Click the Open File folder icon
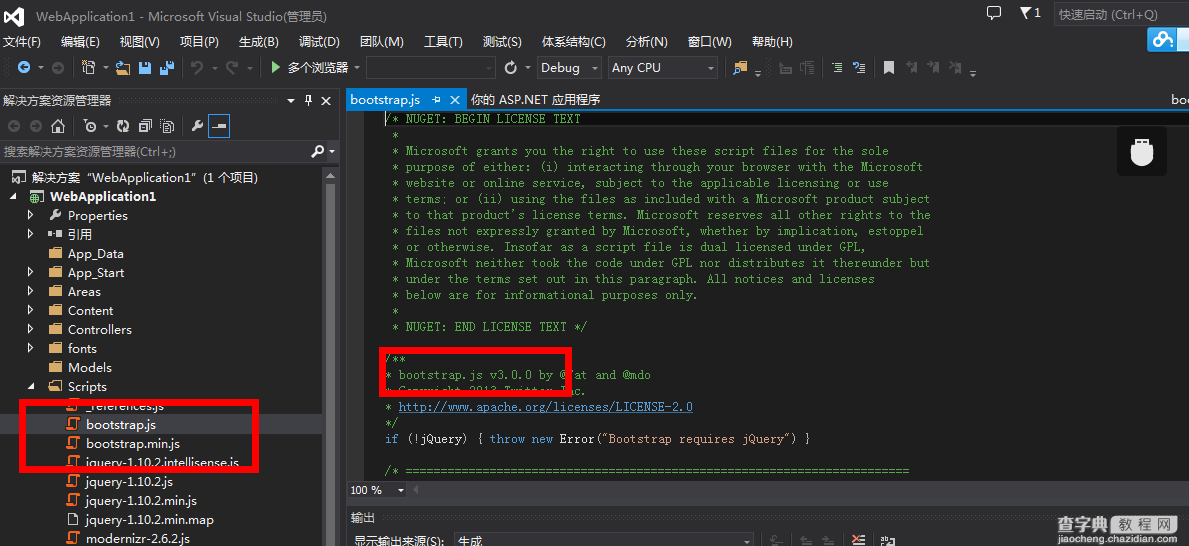1189x546 pixels. point(123,67)
